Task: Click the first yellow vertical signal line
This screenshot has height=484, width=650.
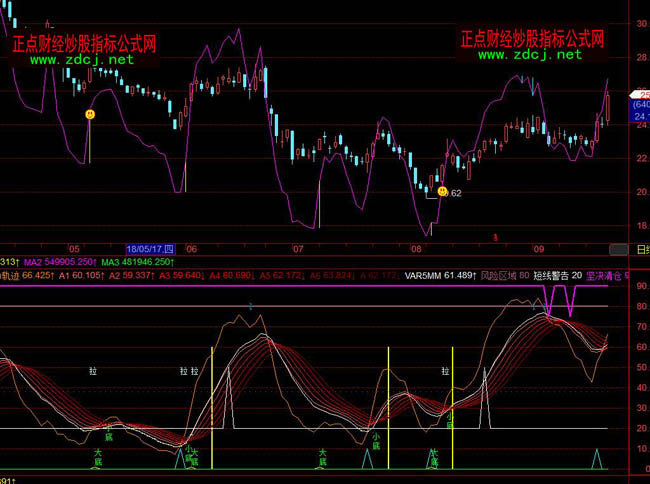Action: (212, 400)
